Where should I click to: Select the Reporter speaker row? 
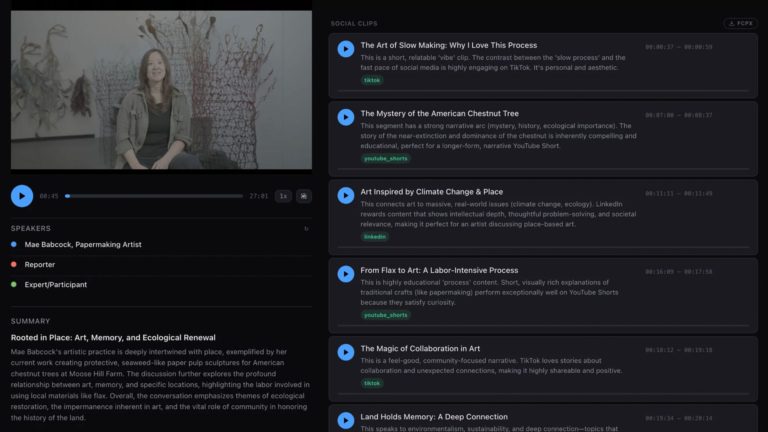161,264
